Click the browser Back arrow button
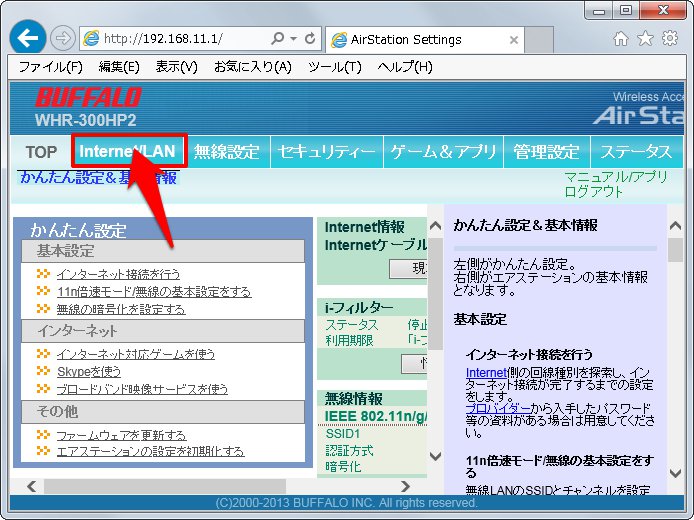This screenshot has width=694, height=520. coord(28,39)
